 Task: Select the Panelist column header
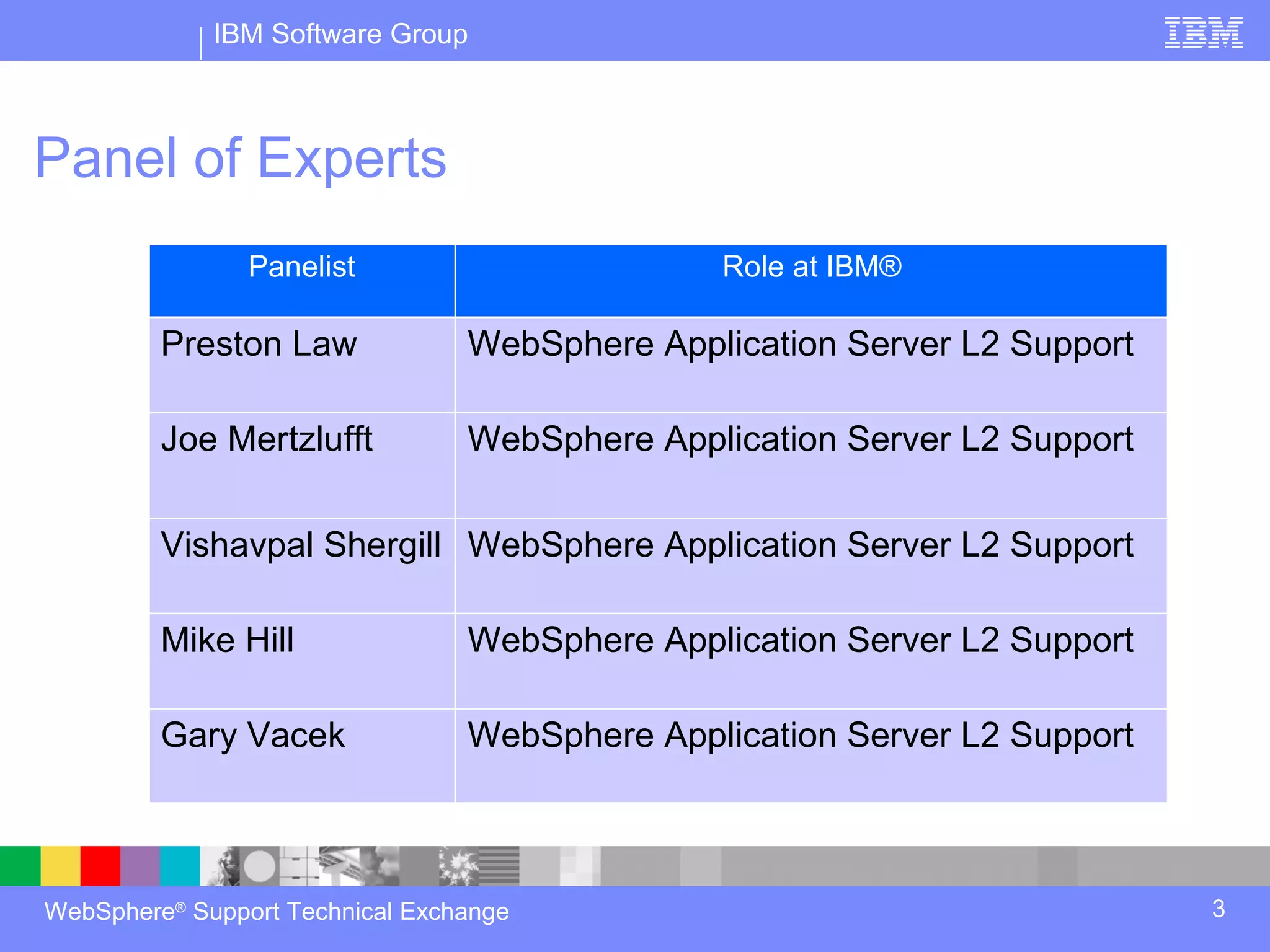point(302,281)
